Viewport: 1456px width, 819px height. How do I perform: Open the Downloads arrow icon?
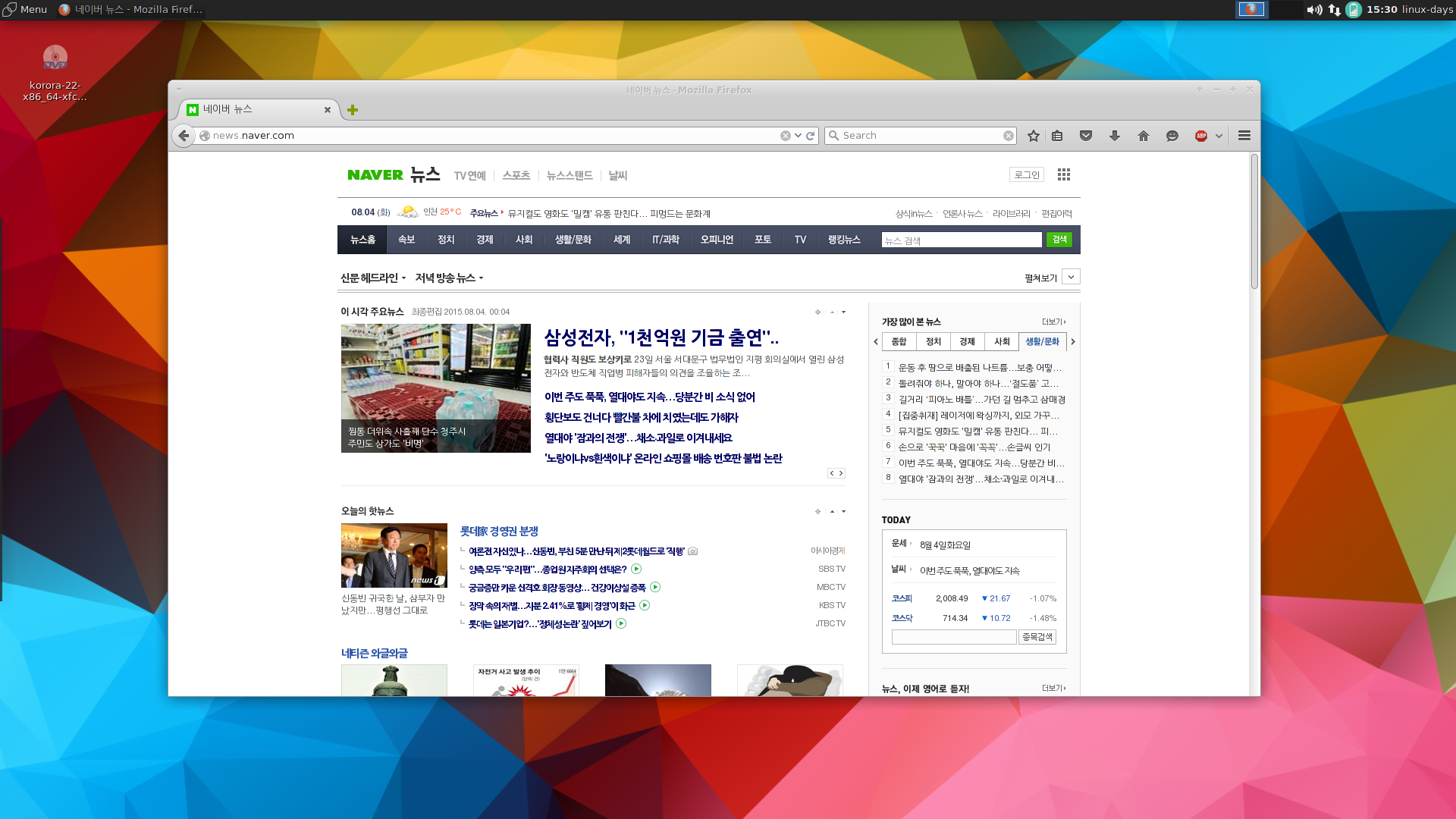(1115, 136)
